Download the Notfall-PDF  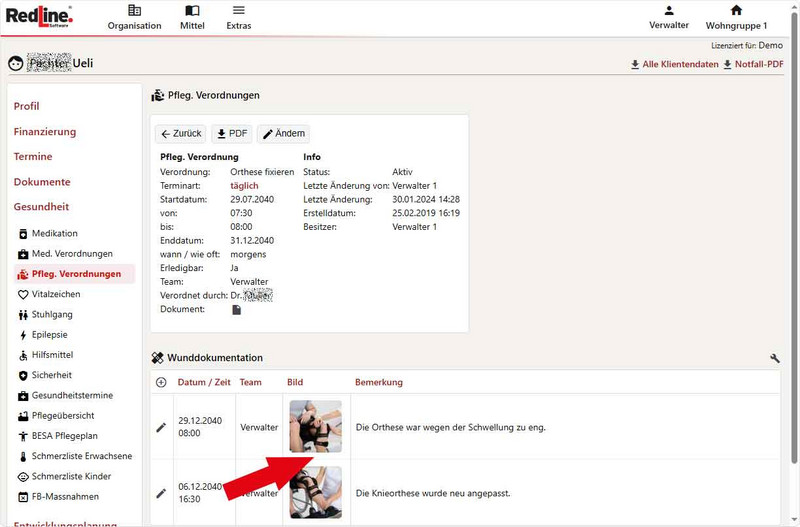753,64
